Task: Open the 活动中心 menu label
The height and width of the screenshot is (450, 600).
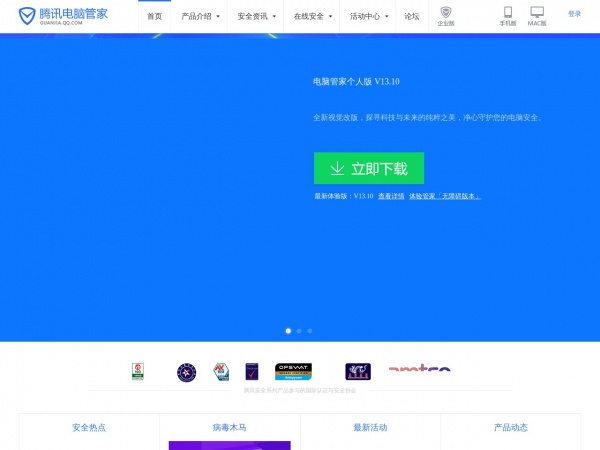Action: pyautogui.click(x=365, y=16)
